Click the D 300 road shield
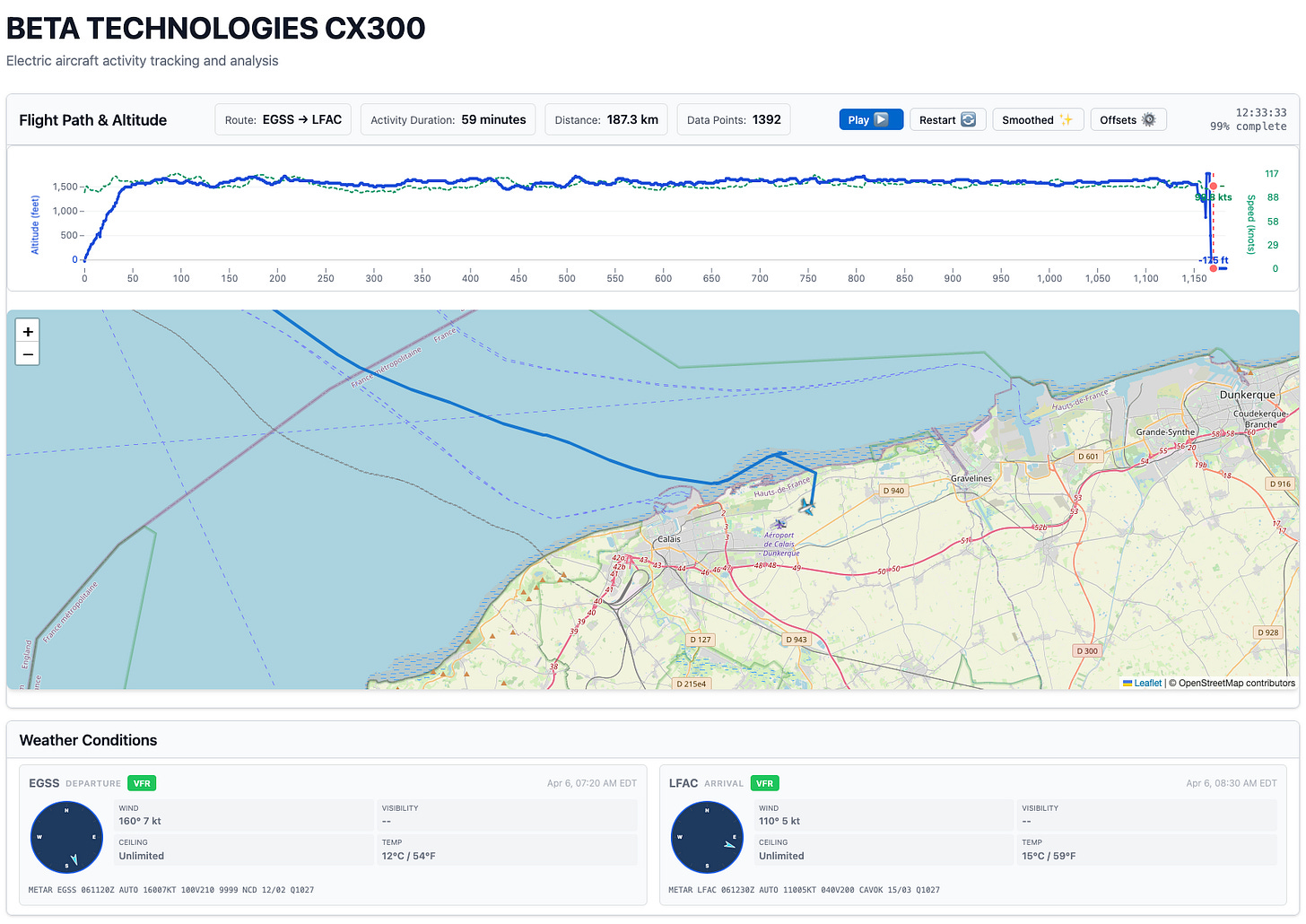This screenshot has width=1306, height=924. click(1087, 650)
